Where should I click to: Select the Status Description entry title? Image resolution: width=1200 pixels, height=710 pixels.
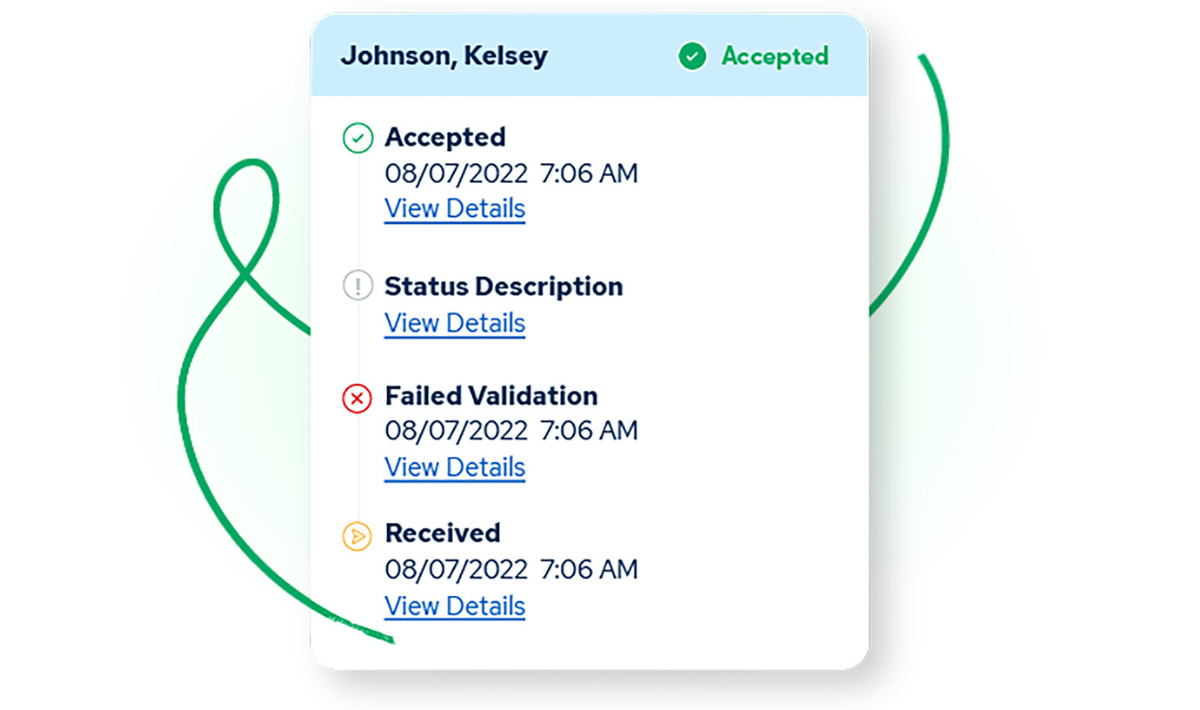(x=504, y=287)
